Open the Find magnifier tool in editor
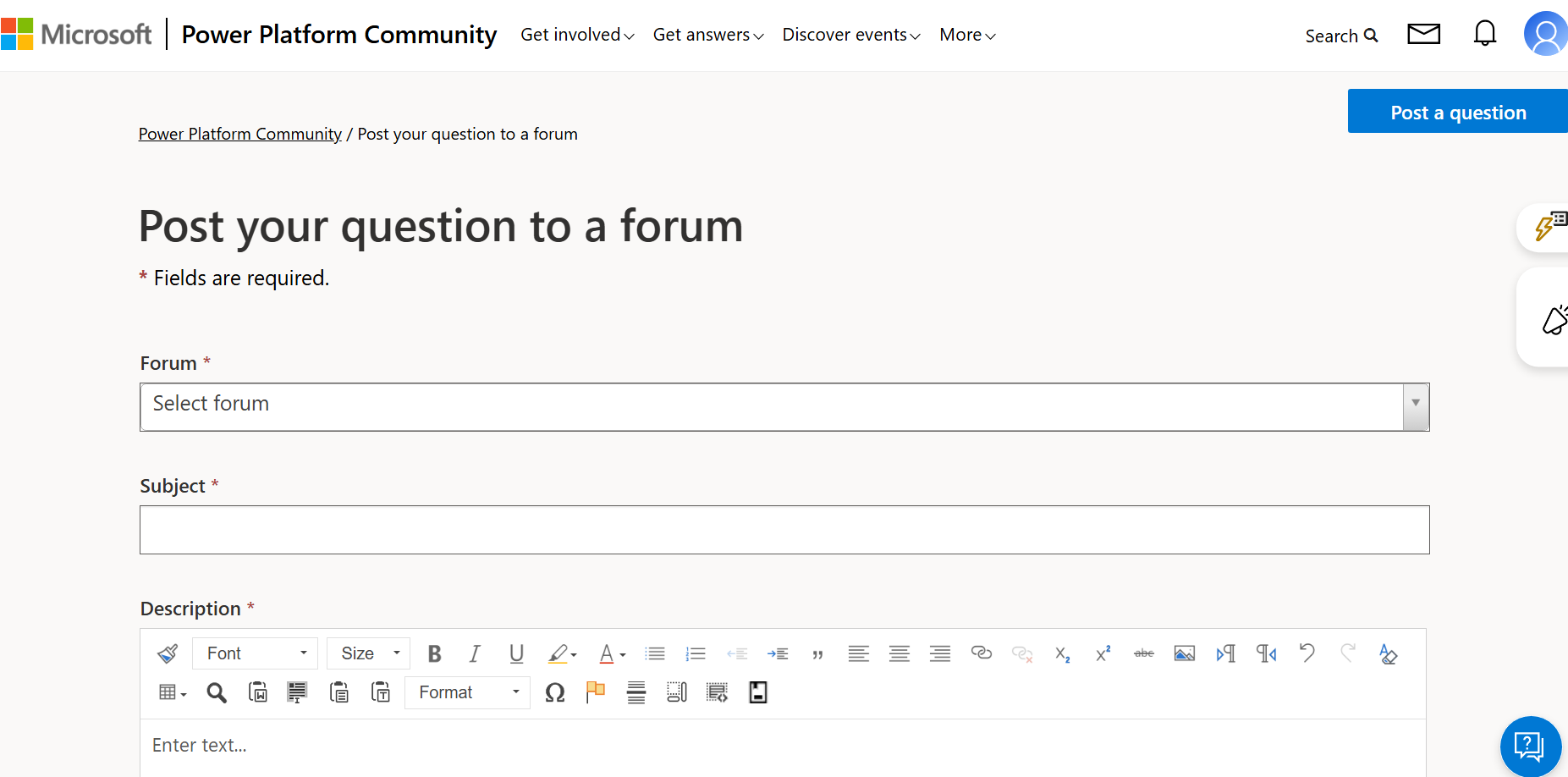 pyautogui.click(x=217, y=693)
